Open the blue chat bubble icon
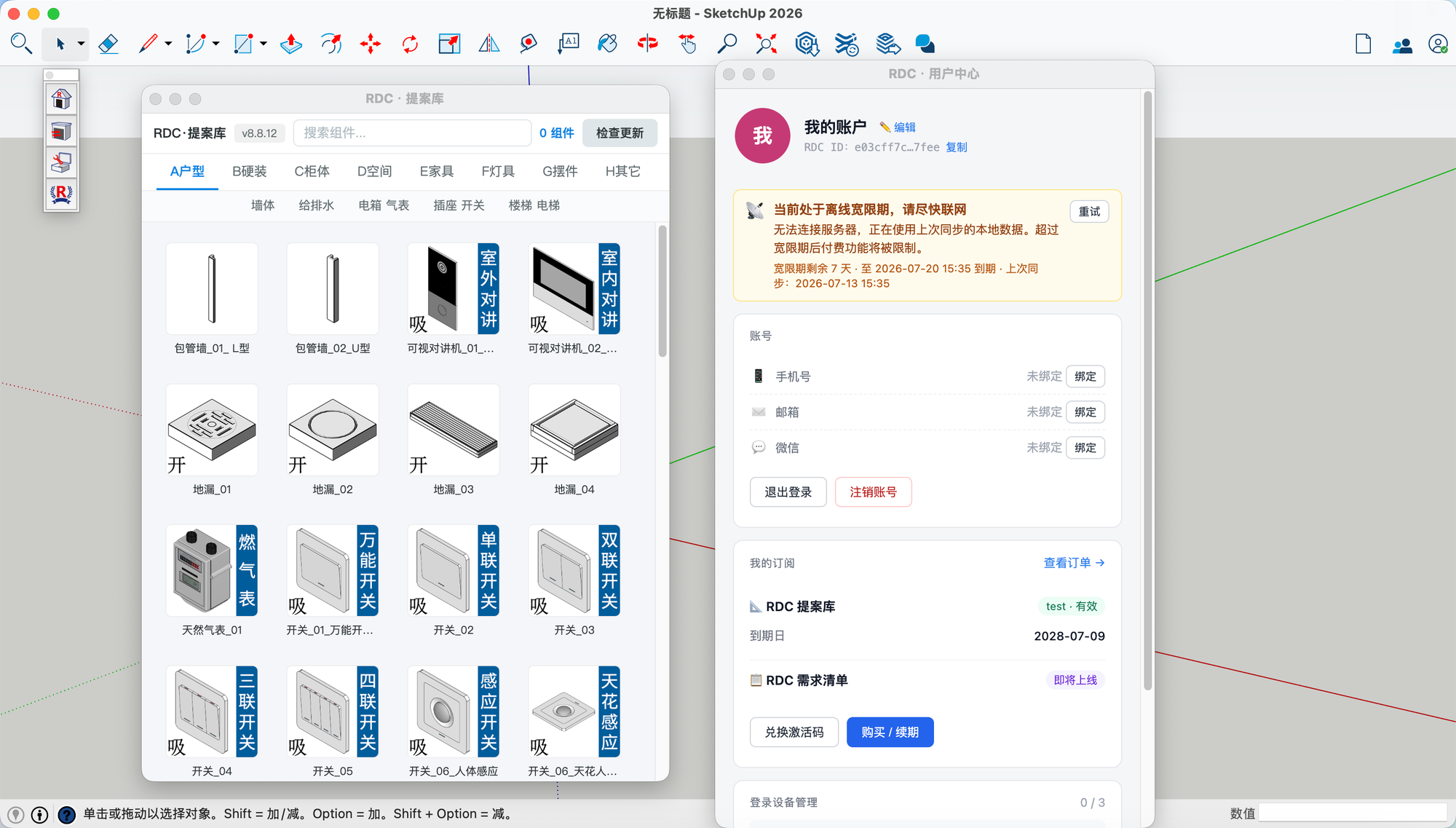 [925, 44]
